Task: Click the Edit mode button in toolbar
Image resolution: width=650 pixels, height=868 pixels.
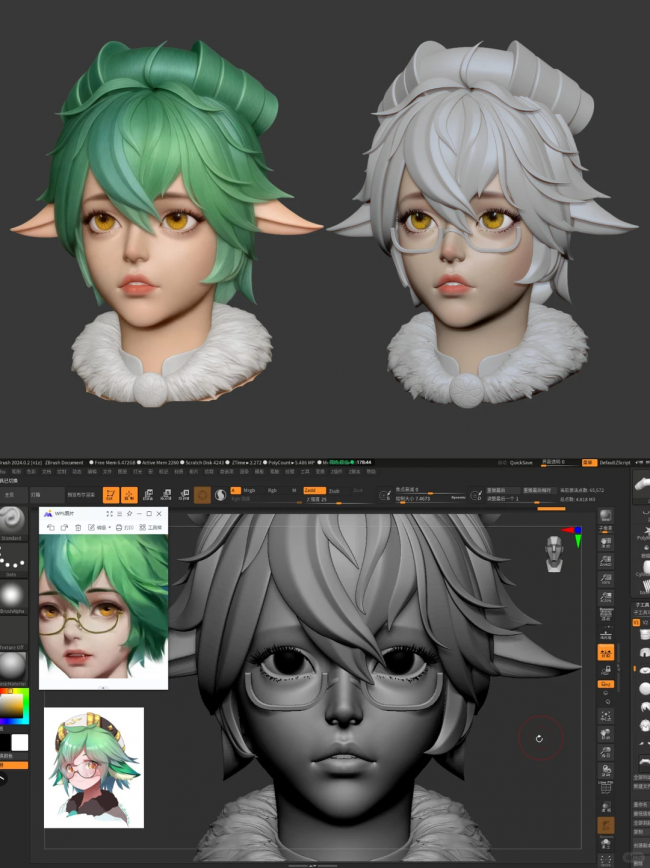Action: tap(109, 494)
